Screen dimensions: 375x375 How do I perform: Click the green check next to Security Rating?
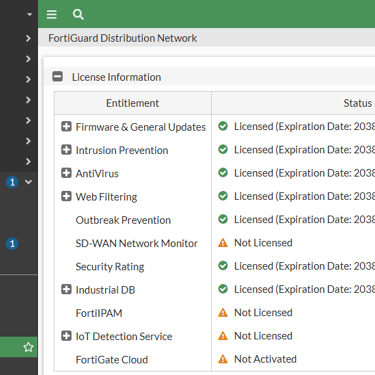point(223,266)
